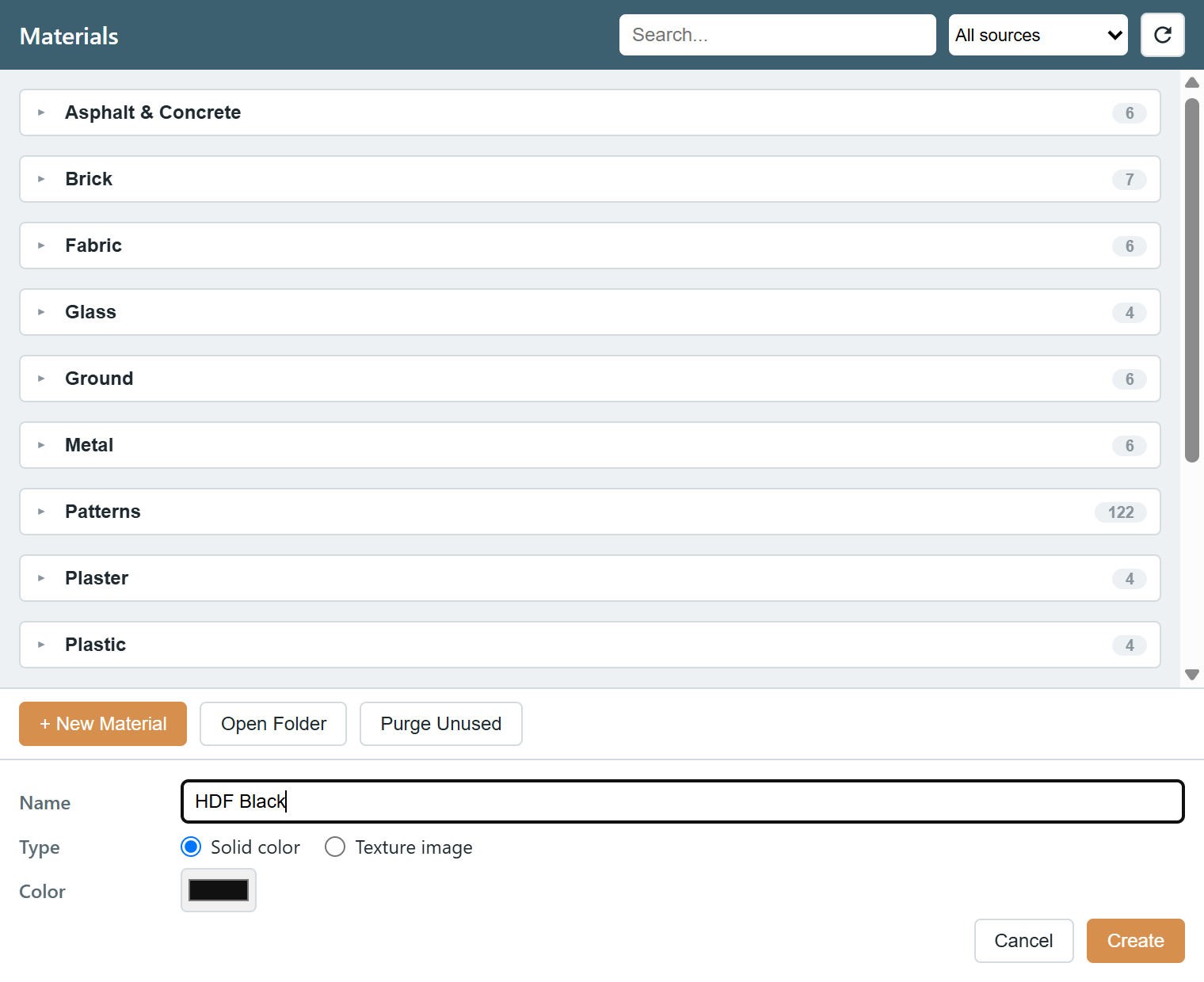Focus the Search materials field
Screen dimensions: 1204x982
777,35
